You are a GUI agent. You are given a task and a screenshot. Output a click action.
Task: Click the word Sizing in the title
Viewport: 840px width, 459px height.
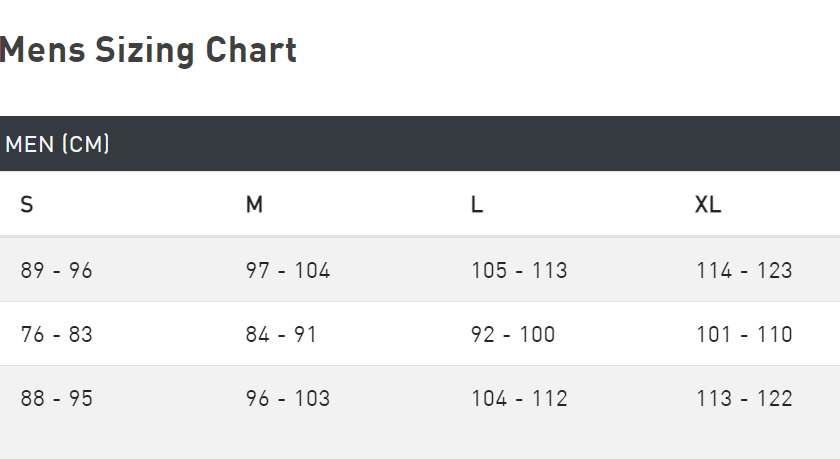145,51
